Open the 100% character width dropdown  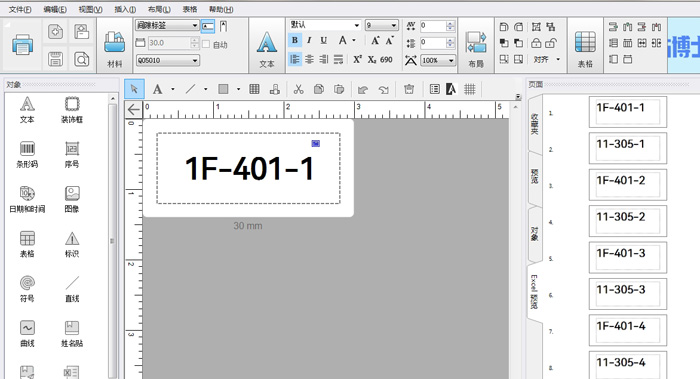pos(438,60)
